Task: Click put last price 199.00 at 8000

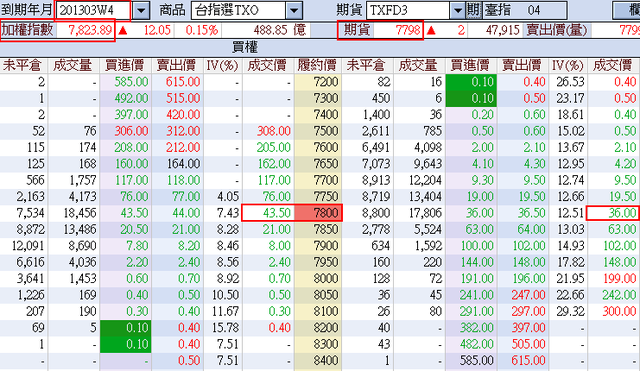Action: click(619, 279)
